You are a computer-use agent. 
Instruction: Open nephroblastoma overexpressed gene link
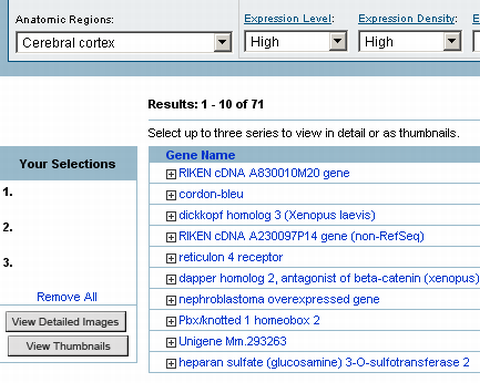(x=279, y=299)
